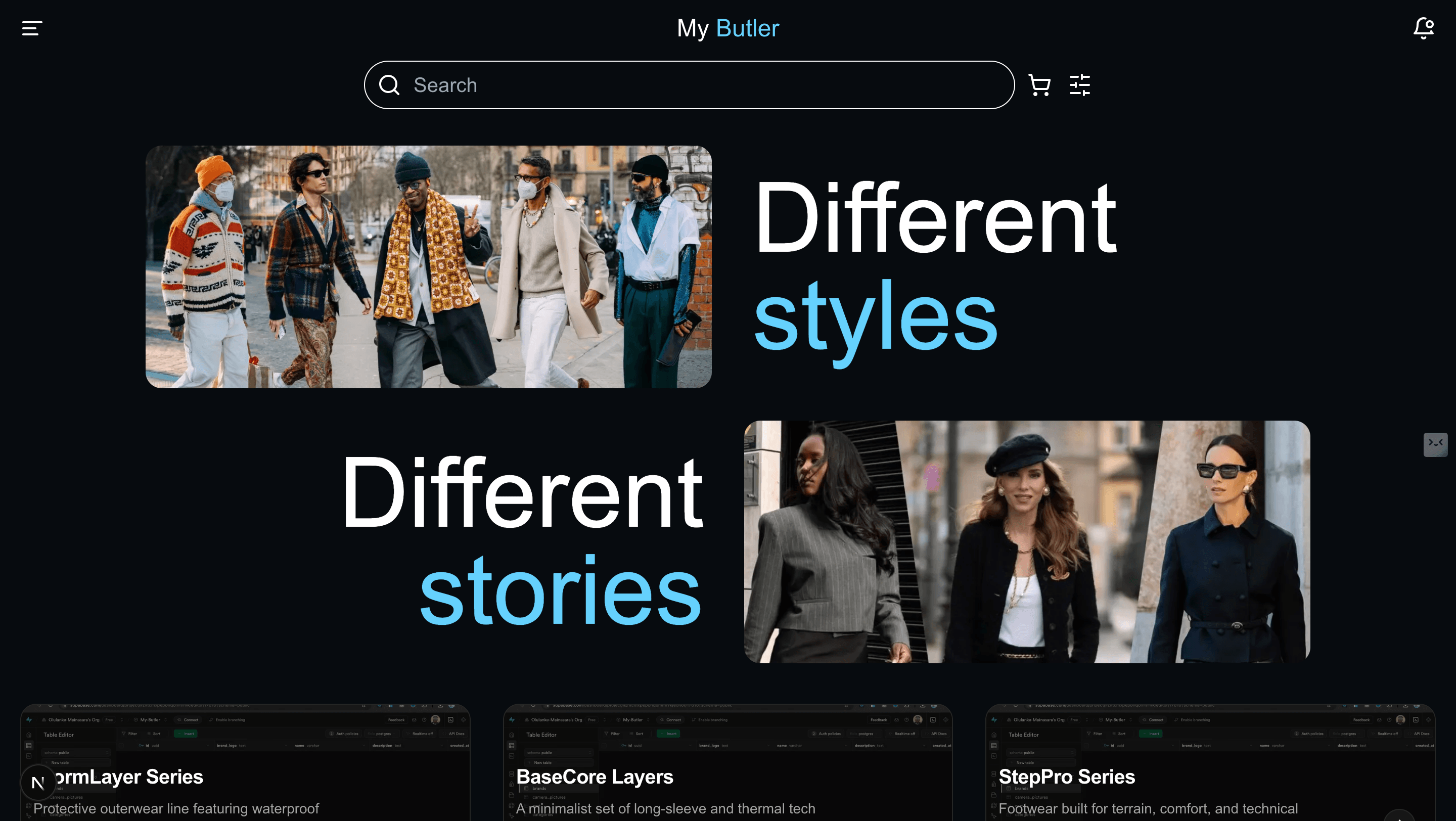Click the Next.js N dev indicator
This screenshot has width=1456, height=821.
pyautogui.click(x=38, y=783)
